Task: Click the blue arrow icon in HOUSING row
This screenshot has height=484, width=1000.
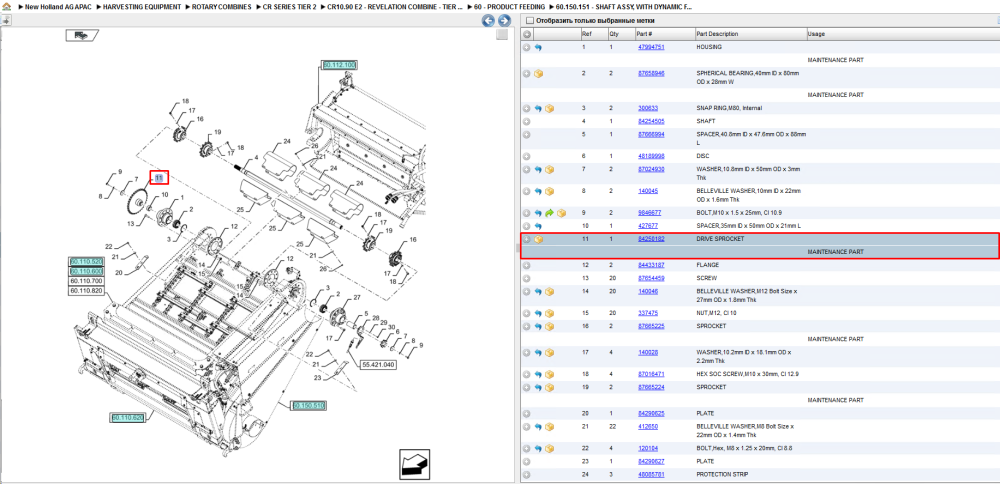Action: pos(538,47)
